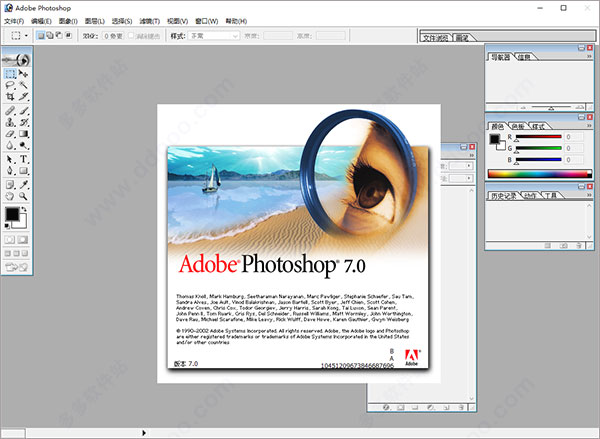This screenshot has height=439, width=600.
Task: Choose Subtract from Selection mode
Action: point(59,36)
